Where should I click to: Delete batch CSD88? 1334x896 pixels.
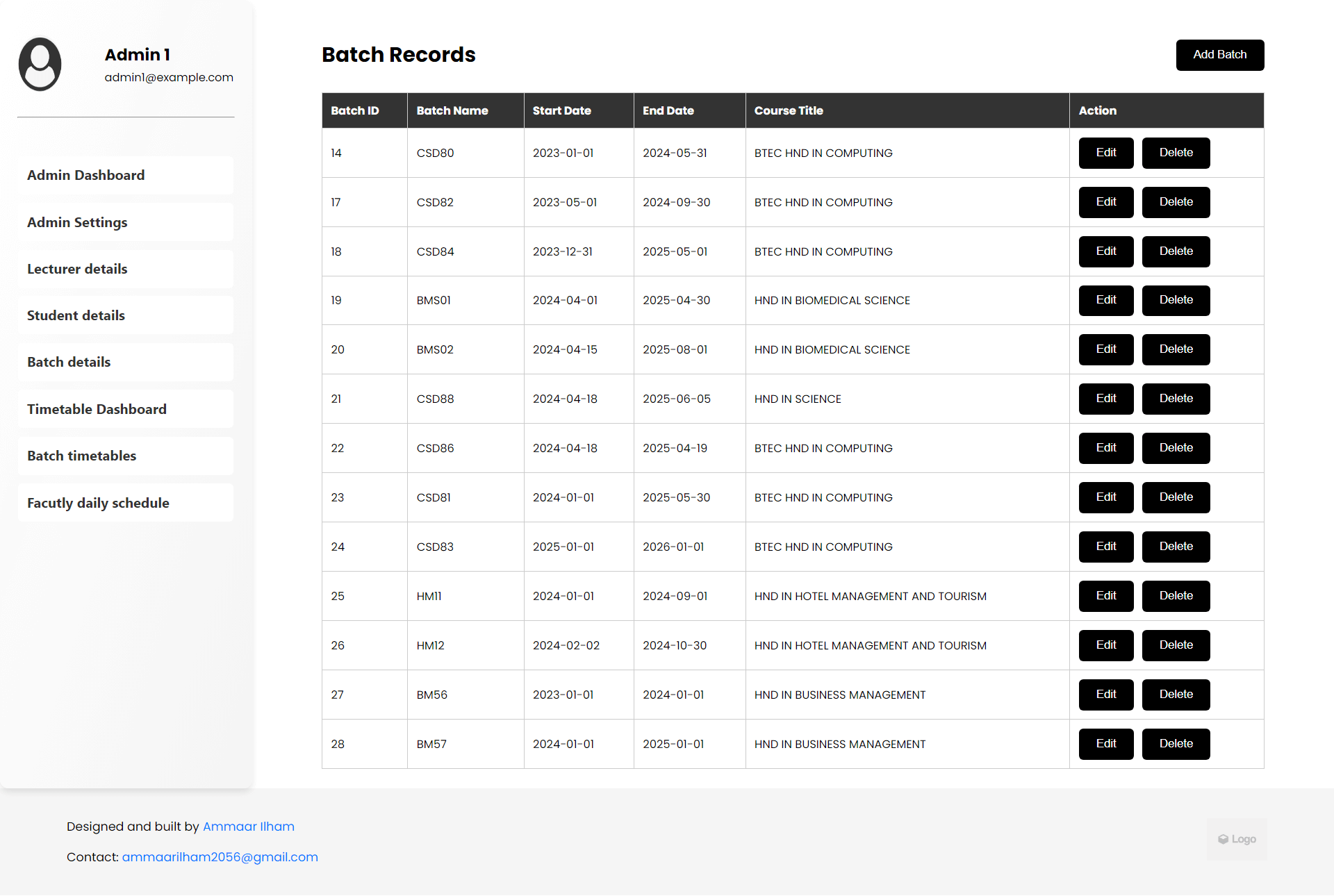pyautogui.click(x=1176, y=399)
